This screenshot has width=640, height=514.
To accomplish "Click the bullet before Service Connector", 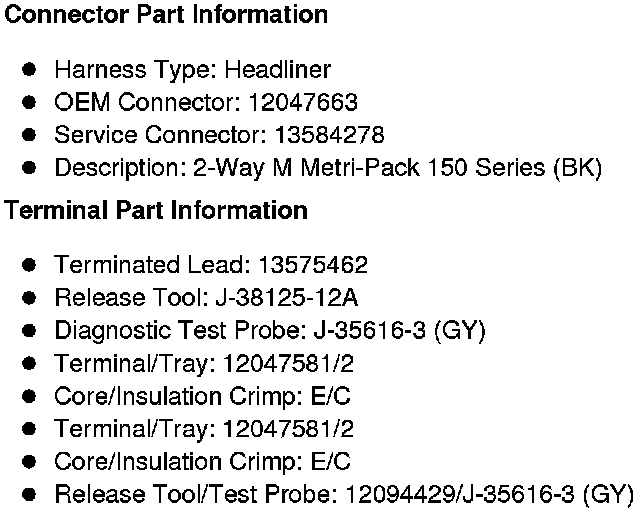I will 30,135.
